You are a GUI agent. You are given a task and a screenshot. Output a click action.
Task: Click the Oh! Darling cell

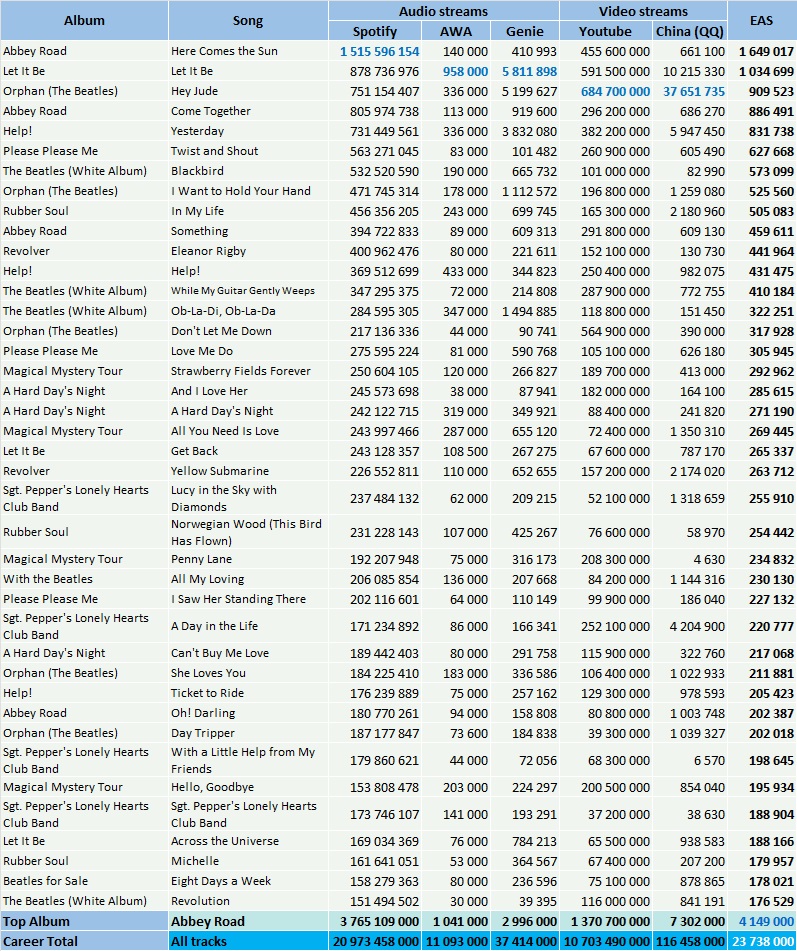coord(248,713)
